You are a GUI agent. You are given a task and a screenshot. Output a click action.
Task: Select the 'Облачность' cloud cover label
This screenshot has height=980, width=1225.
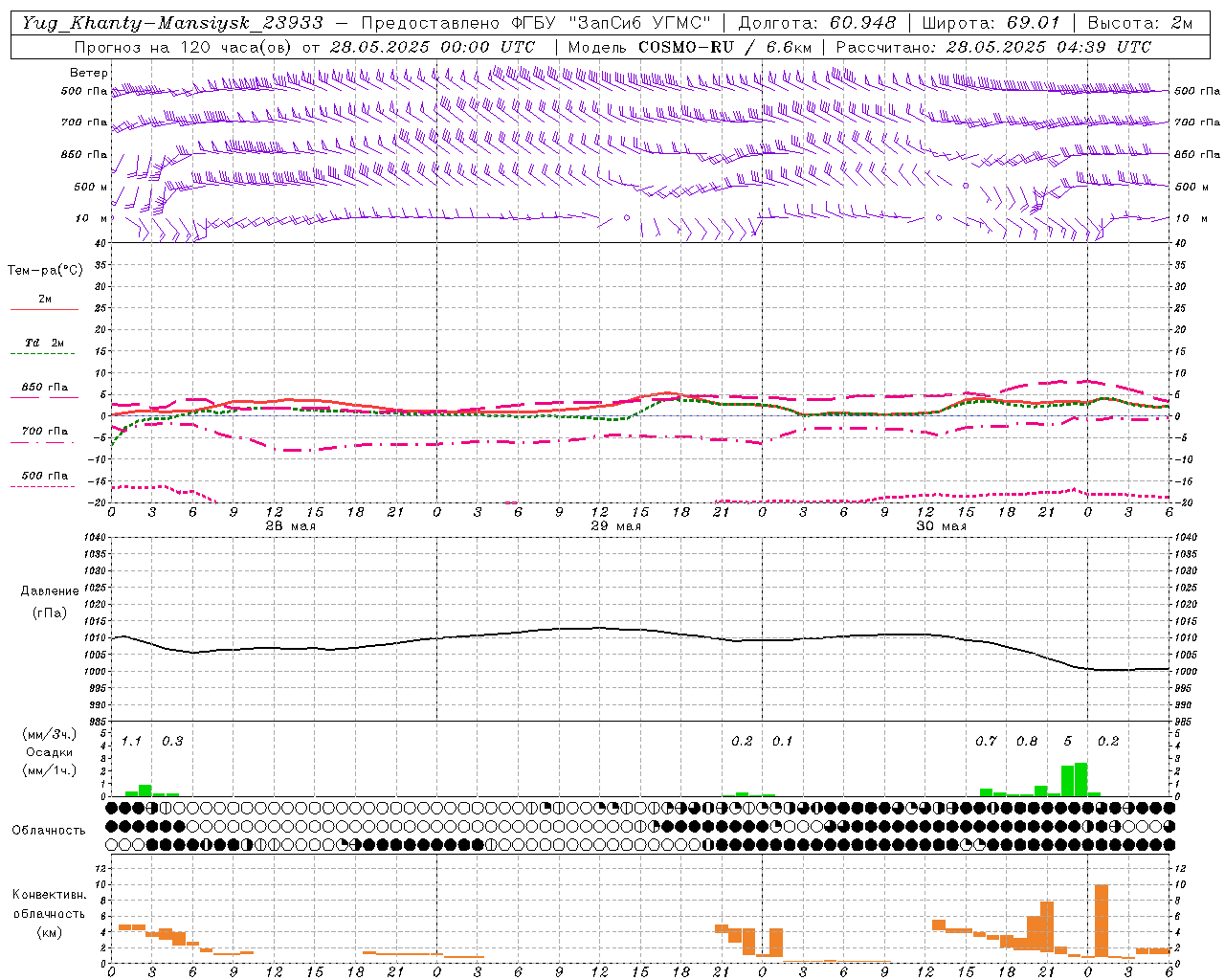pos(49,831)
